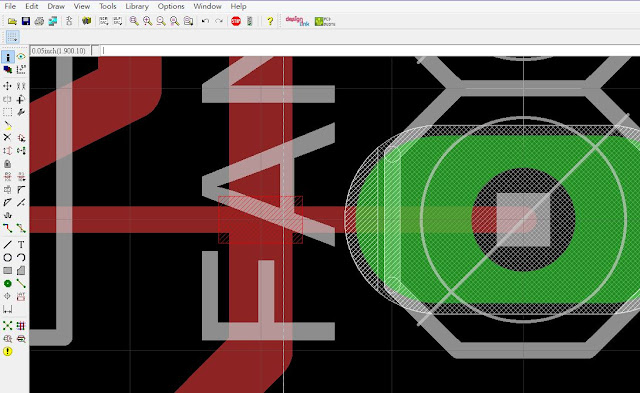Open the View menu

(82, 6)
